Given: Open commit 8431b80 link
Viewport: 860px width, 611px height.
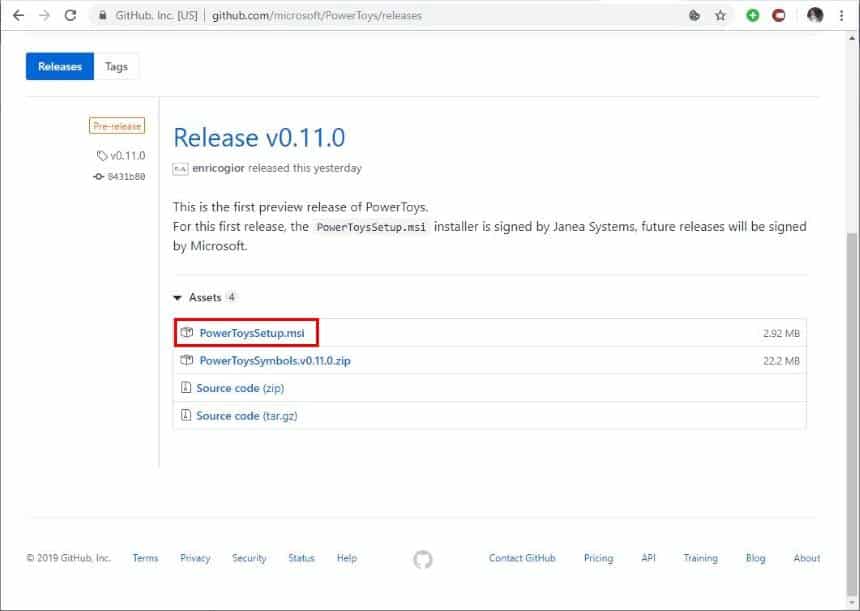Looking at the screenshot, I should click(x=126, y=177).
